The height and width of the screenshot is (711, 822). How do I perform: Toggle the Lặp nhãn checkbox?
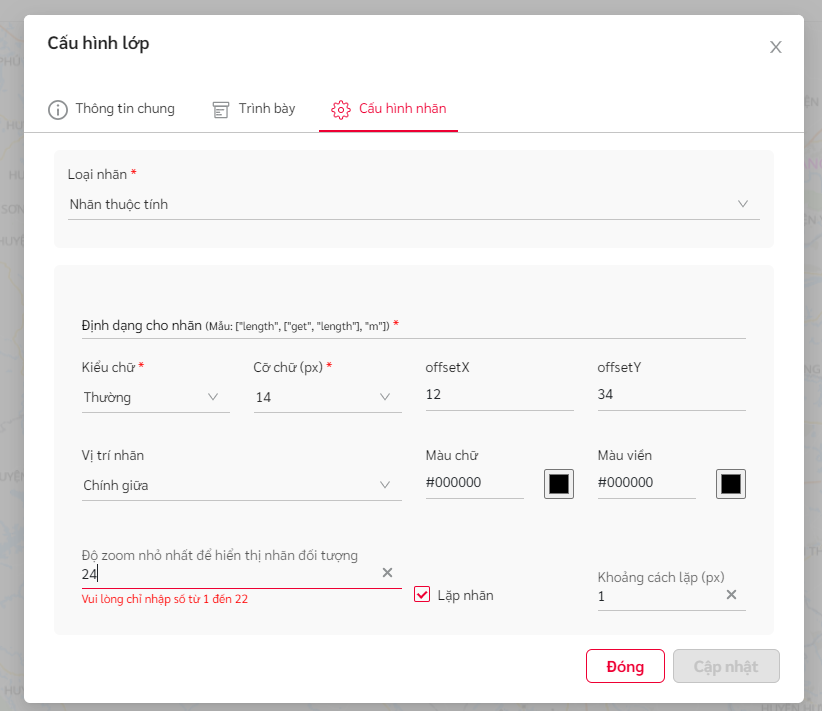422,595
